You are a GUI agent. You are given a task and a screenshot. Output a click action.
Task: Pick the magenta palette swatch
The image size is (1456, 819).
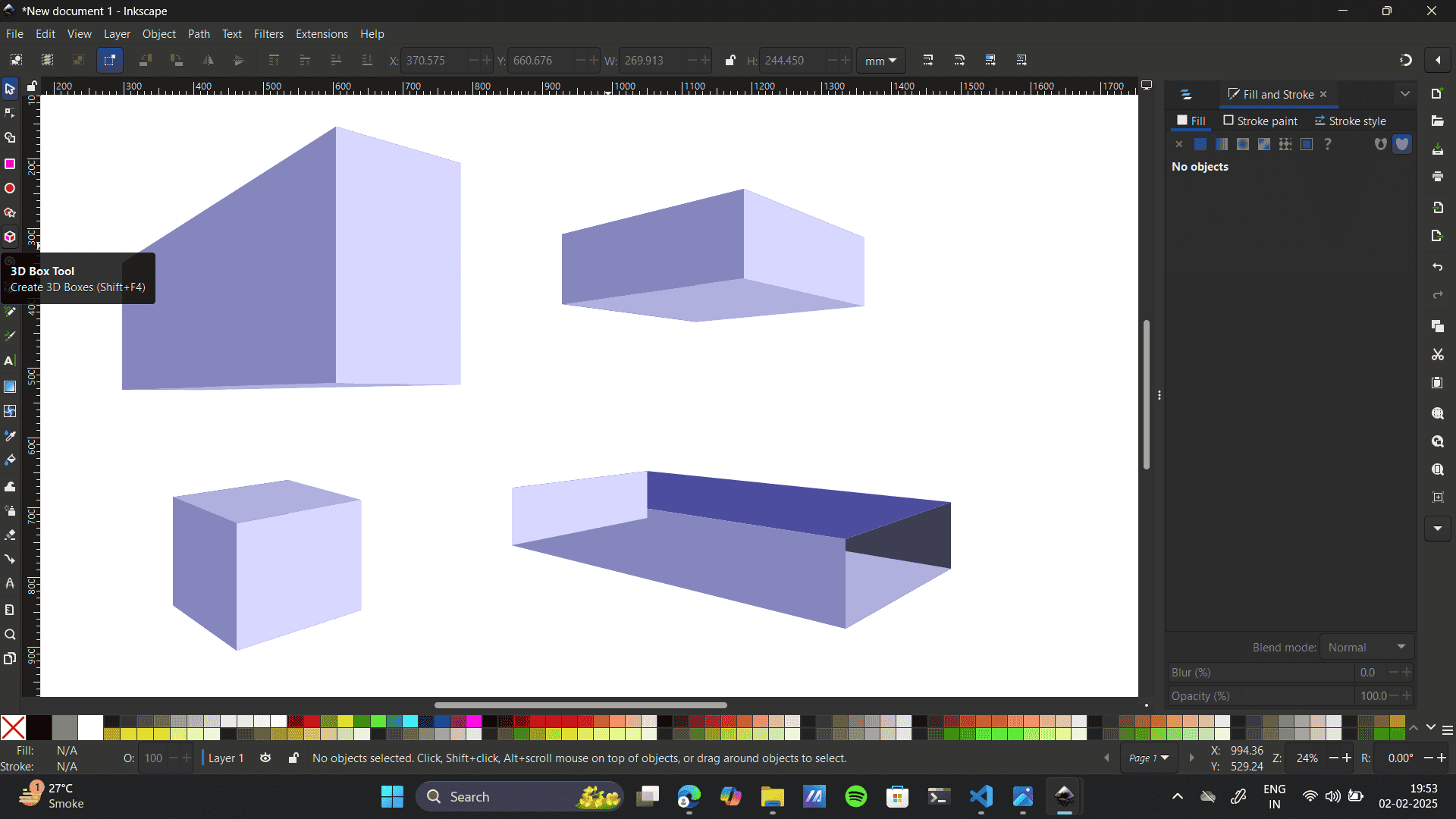(474, 721)
